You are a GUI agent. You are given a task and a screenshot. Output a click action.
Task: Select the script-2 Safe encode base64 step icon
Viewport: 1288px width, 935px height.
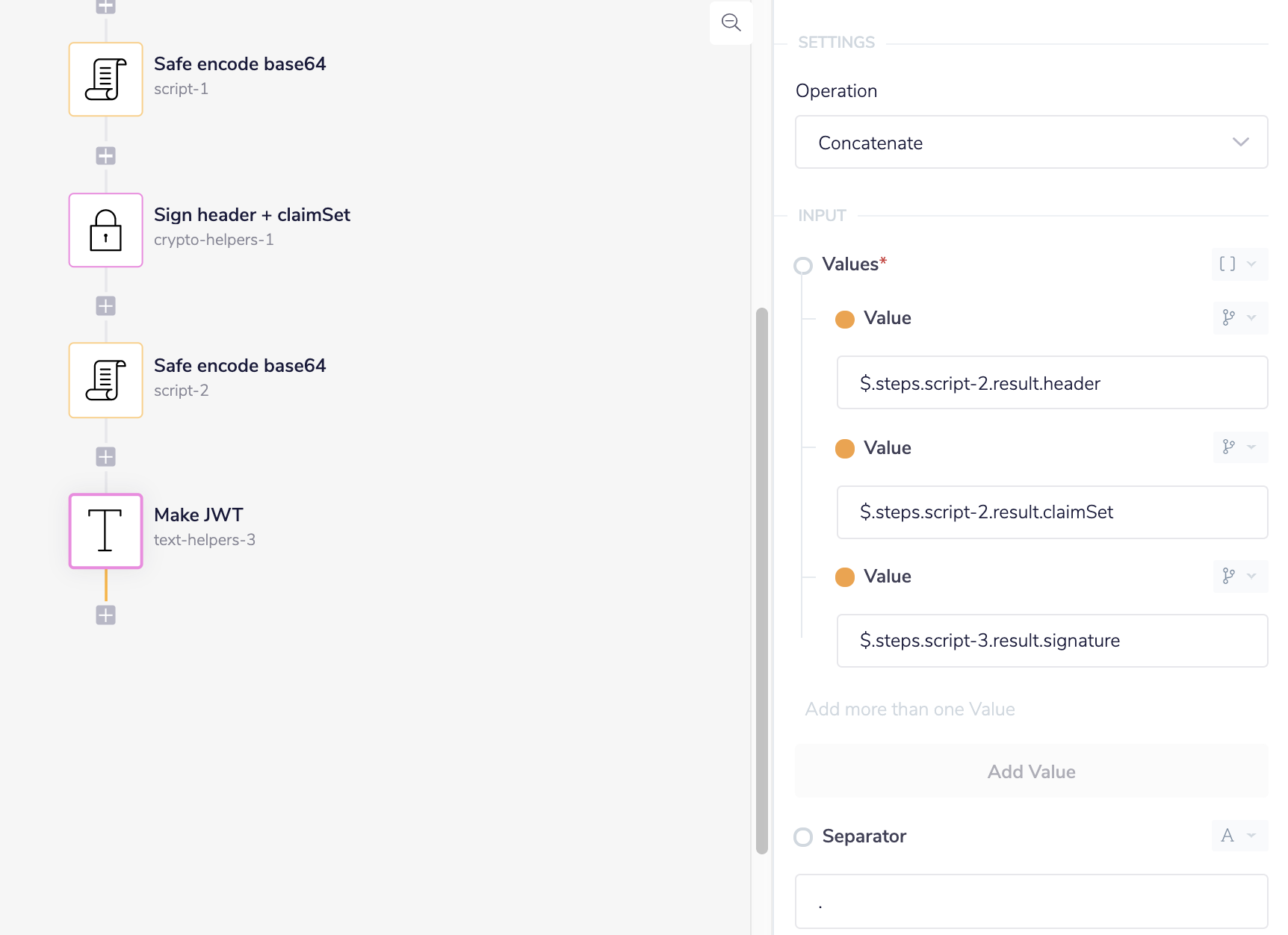pos(106,380)
